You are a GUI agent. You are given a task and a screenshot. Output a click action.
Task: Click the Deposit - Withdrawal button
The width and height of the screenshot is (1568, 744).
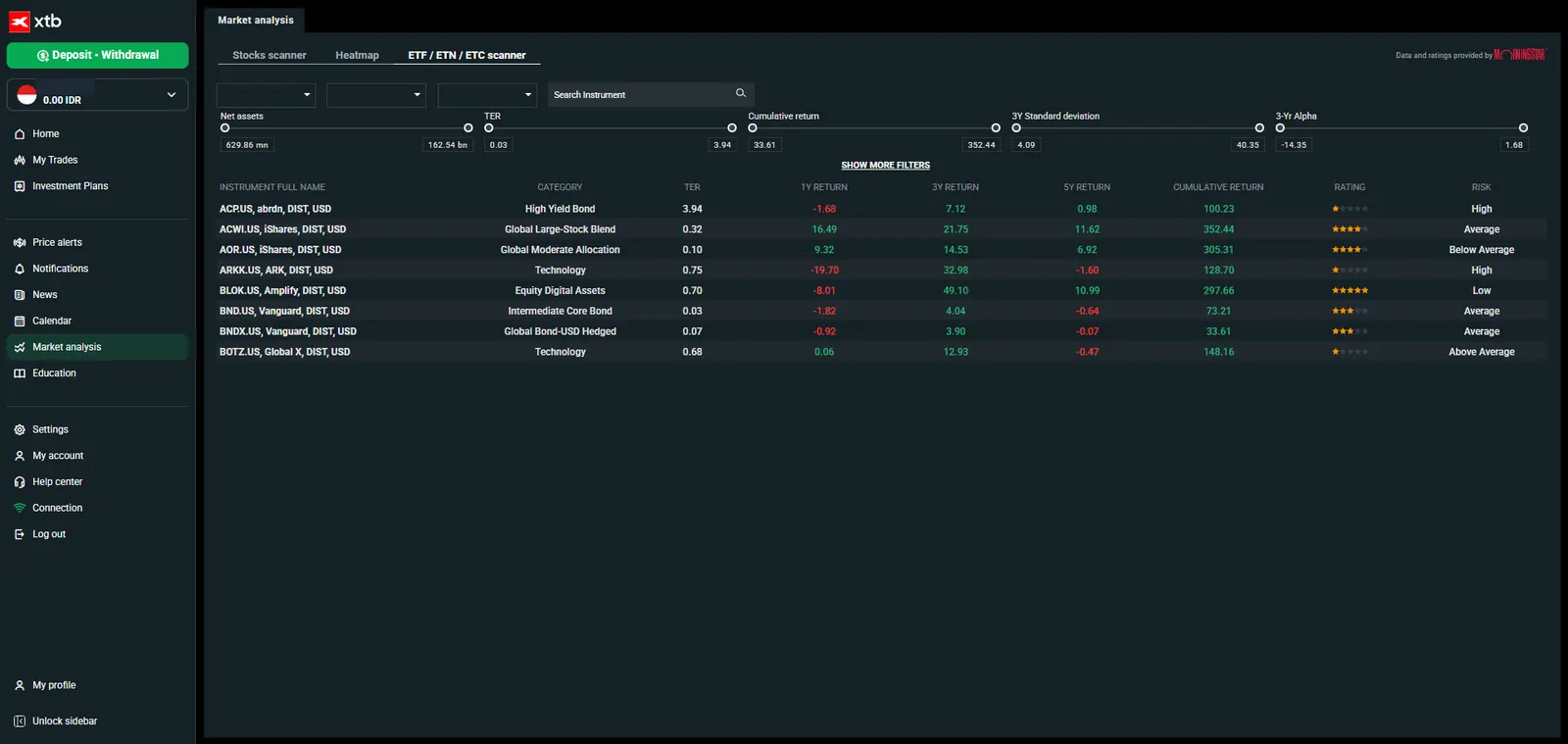point(98,55)
